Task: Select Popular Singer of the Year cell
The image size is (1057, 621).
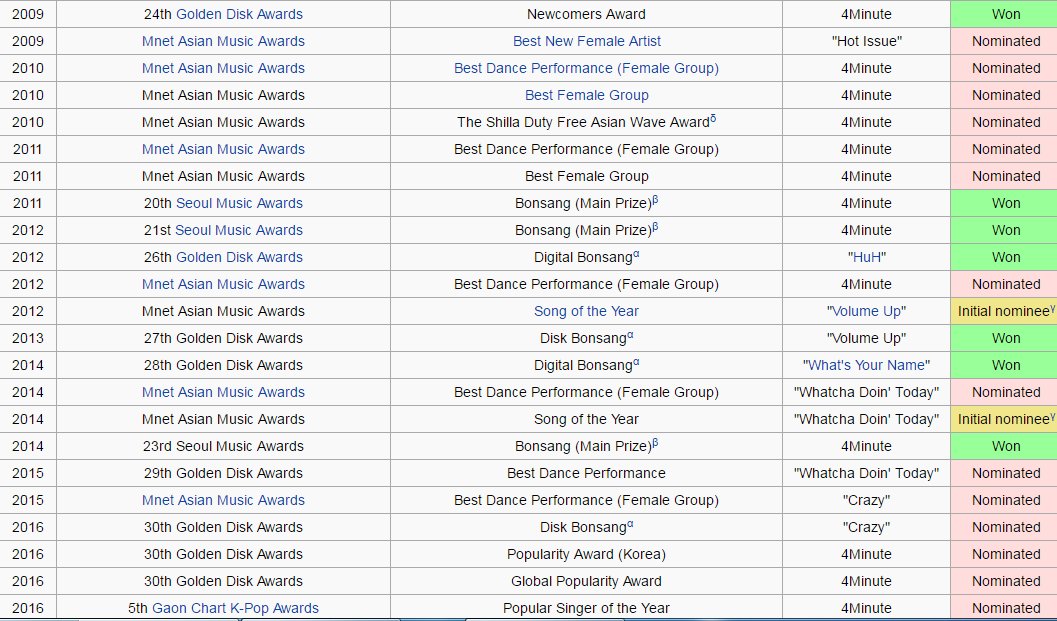Action: pyautogui.click(x=586, y=608)
